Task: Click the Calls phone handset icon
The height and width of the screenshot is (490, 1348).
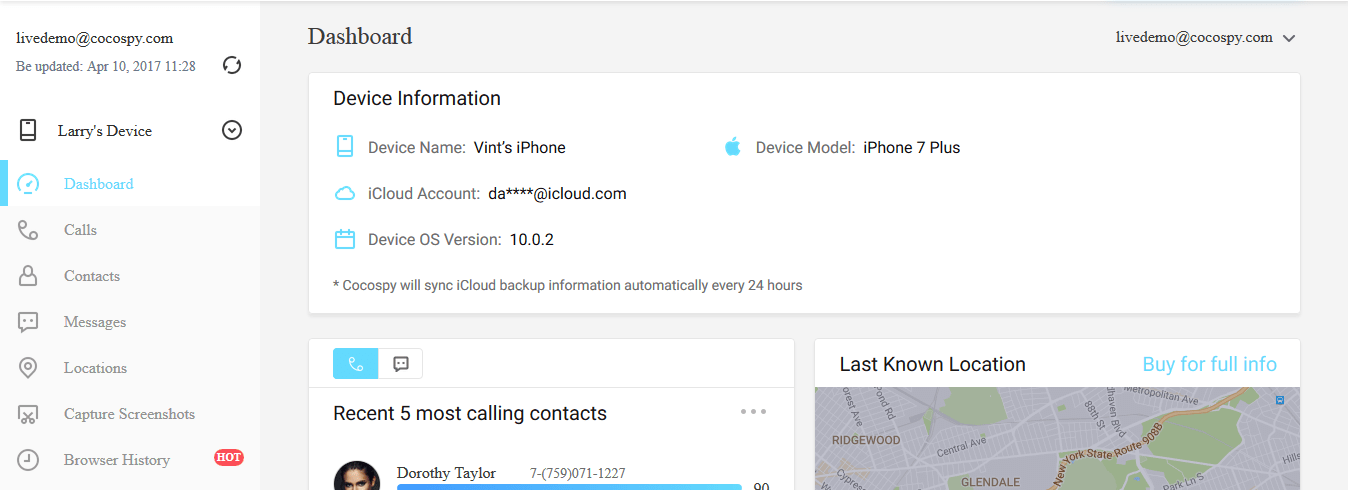Action: 29,230
